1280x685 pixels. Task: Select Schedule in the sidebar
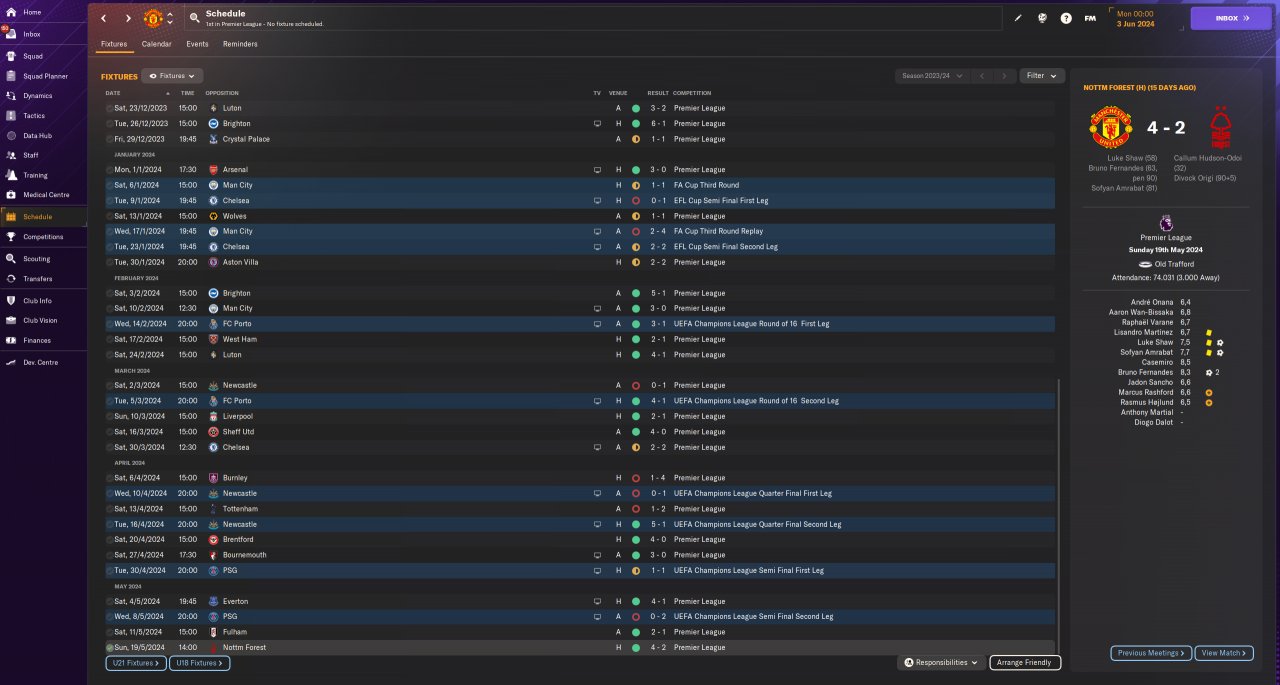pos(43,216)
